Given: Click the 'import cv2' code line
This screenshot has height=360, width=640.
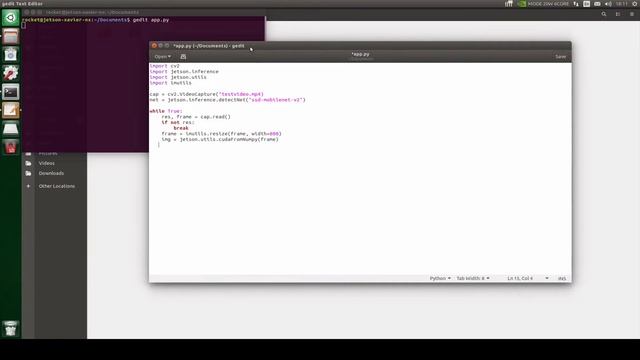Looking at the screenshot, I should pyautogui.click(x=164, y=66).
